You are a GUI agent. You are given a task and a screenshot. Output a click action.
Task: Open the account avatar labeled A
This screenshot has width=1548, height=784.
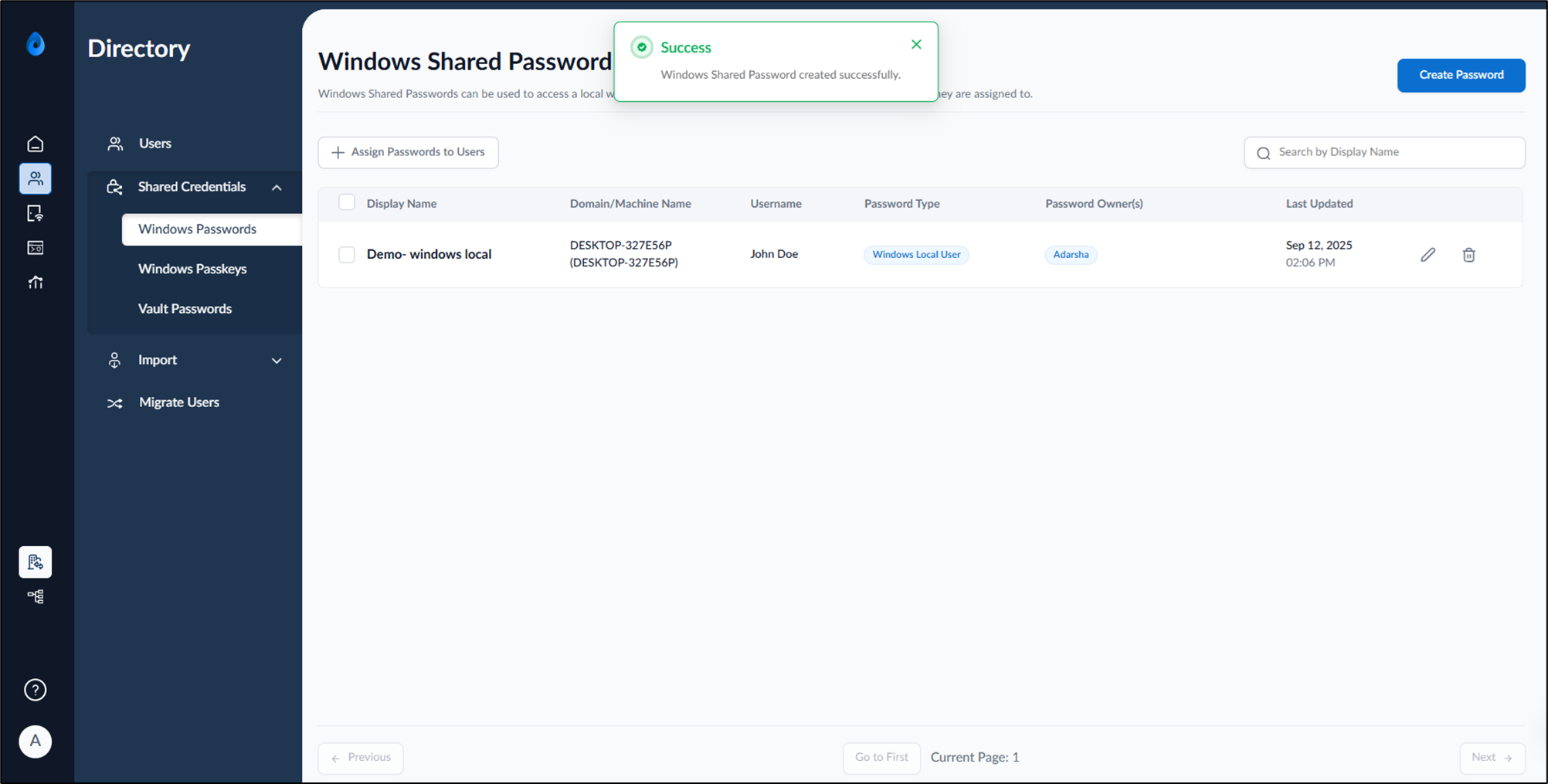pos(36,742)
